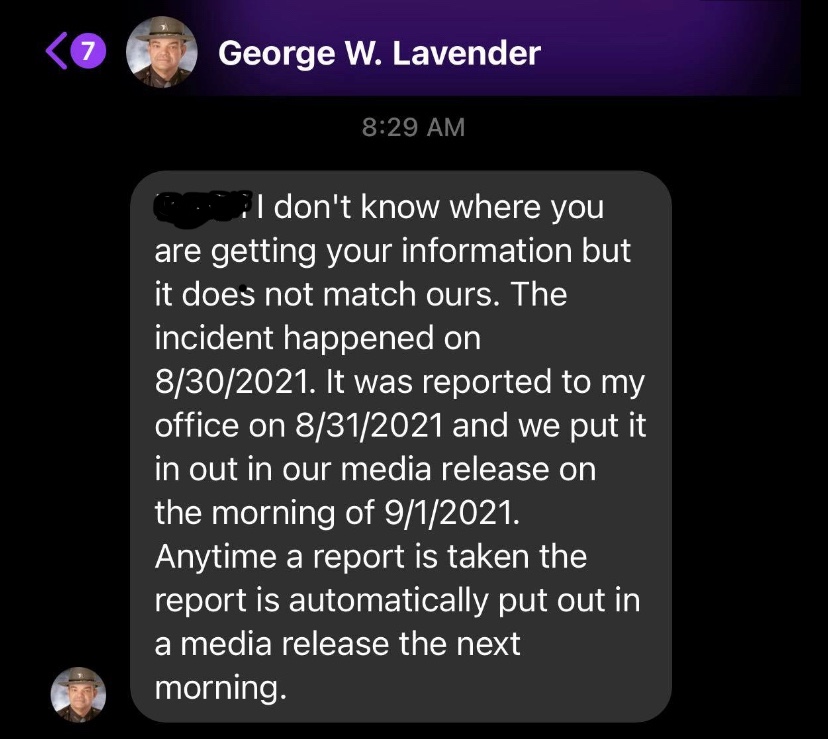828x739 pixels.
Task: Open contact details via George W. Lavender name
Action: (379, 53)
